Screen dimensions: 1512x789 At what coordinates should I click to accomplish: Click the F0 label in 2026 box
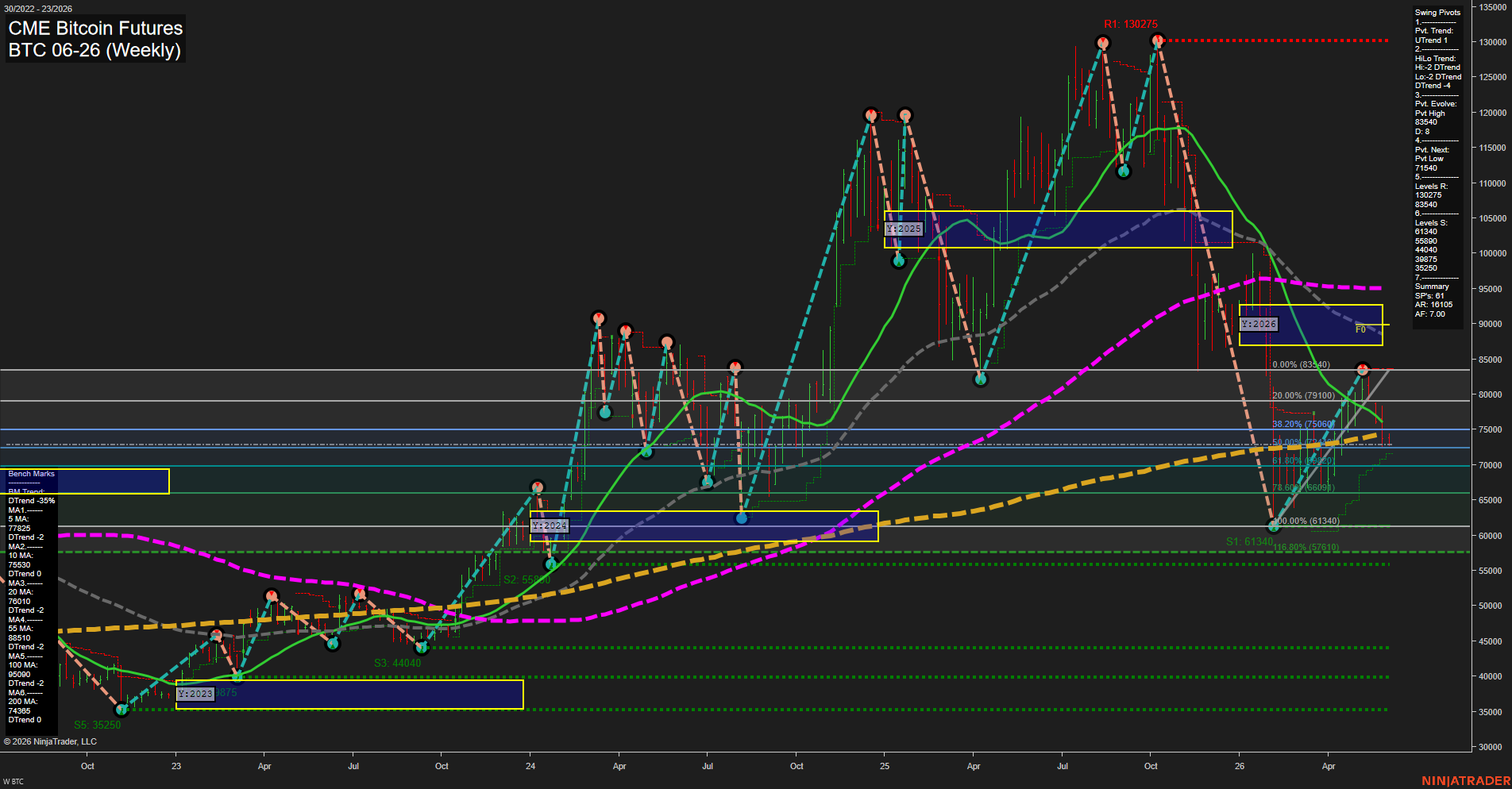click(x=1360, y=329)
